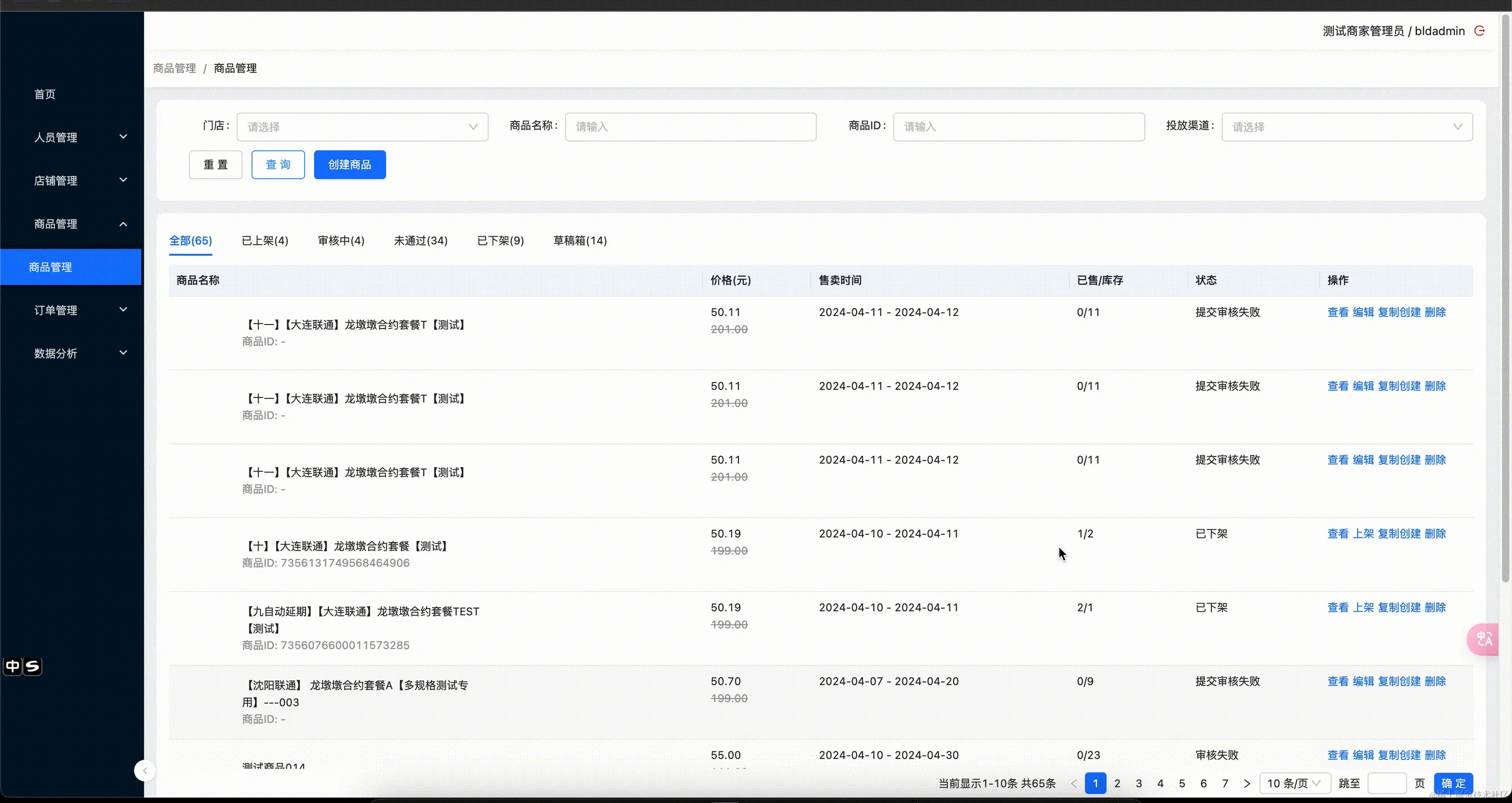Click the 商品名称 input field
The image size is (1512, 803).
click(x=690, y=126)
